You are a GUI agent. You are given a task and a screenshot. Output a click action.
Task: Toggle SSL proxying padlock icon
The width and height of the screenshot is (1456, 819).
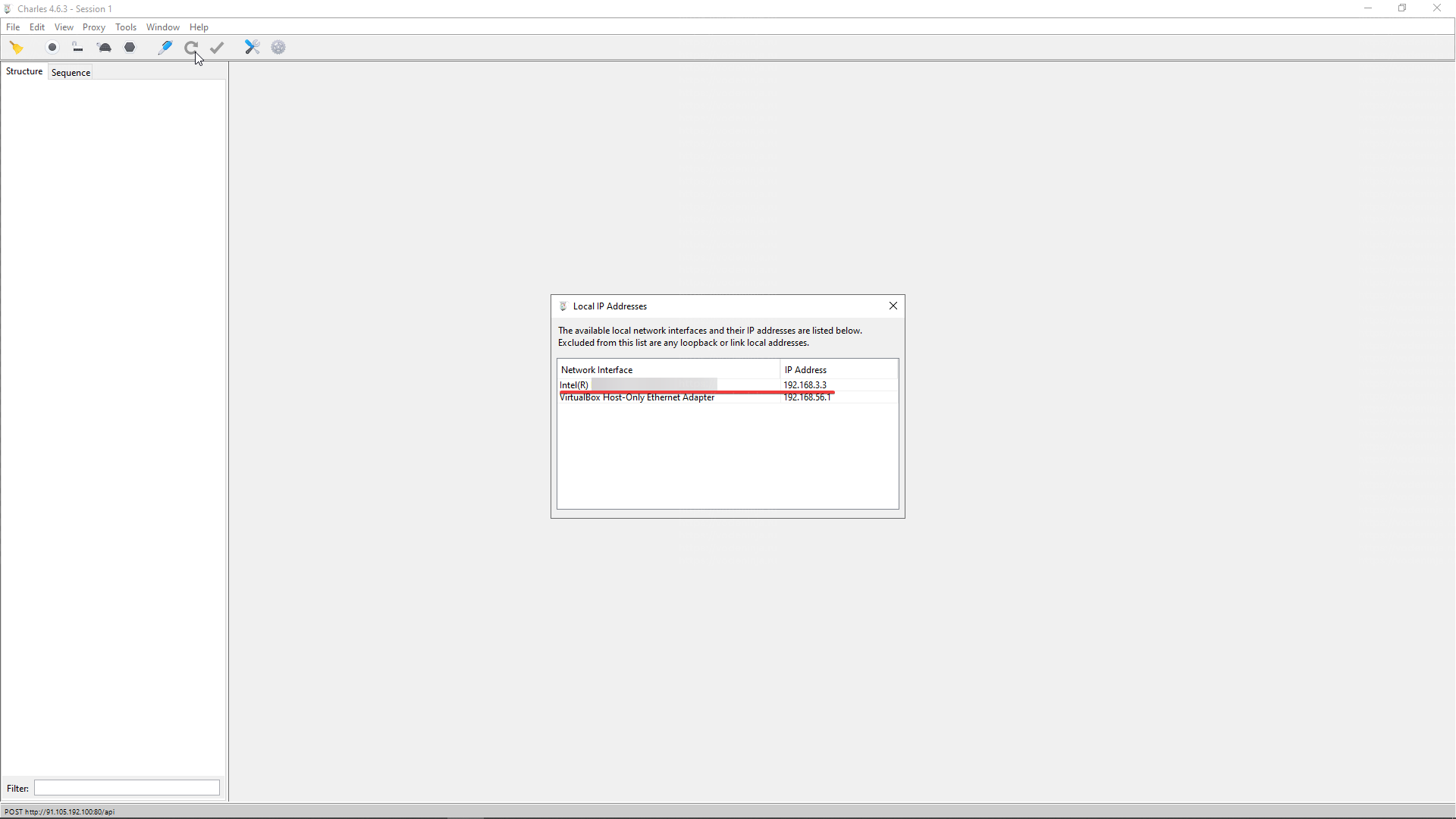click(x=77, y=48)
